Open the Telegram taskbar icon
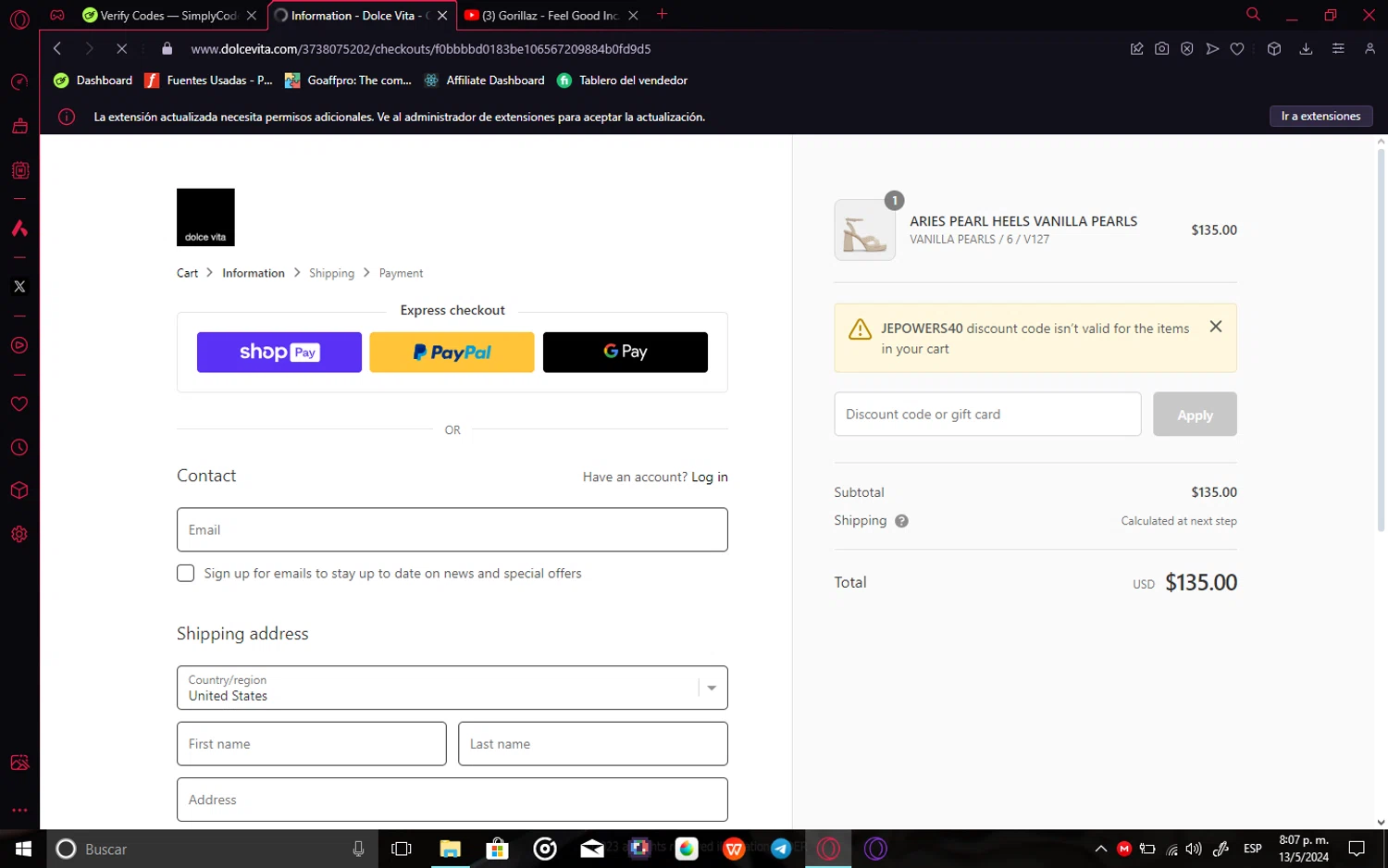This screenshot has height=868, width=1388. [x=781, y=849]
